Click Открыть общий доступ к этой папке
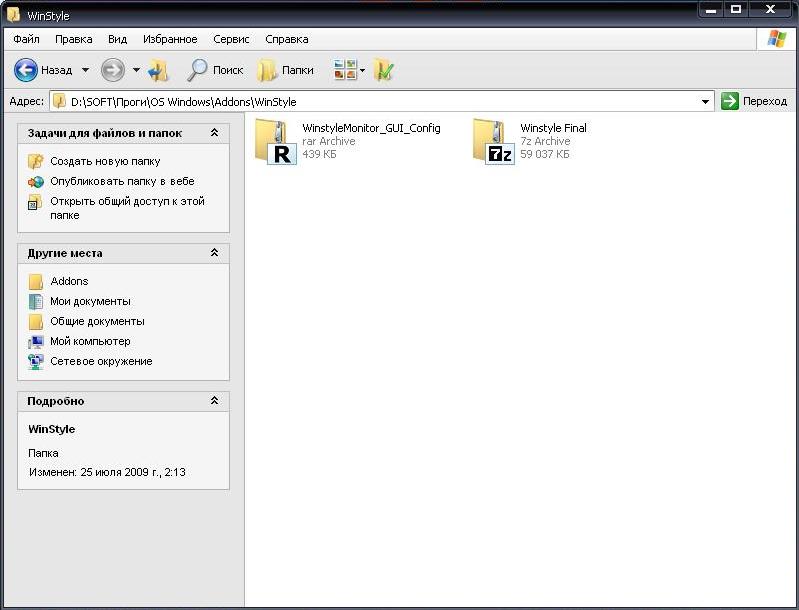This screenshot has width=799, height=610. coord(127,208)
